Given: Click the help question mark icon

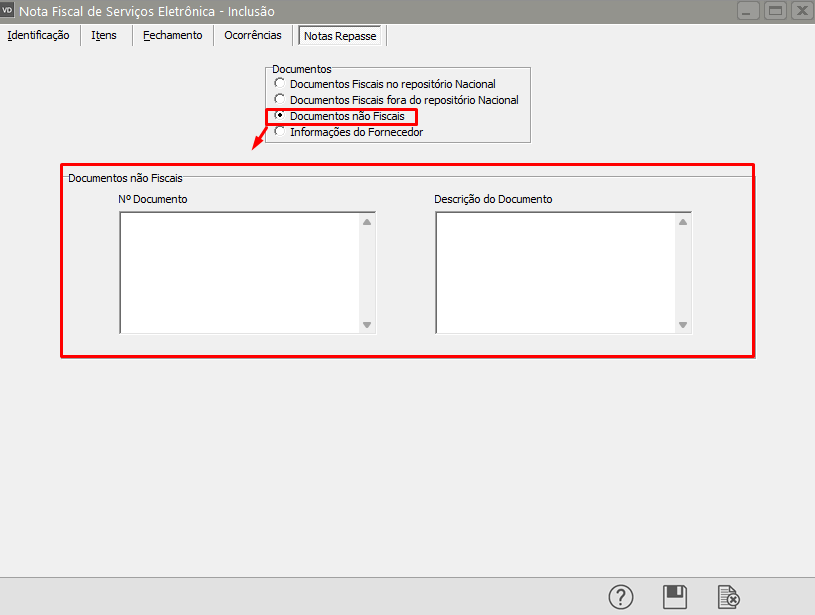Looking at the screenshot, I should pyautogui.click(x=621, y=597).
